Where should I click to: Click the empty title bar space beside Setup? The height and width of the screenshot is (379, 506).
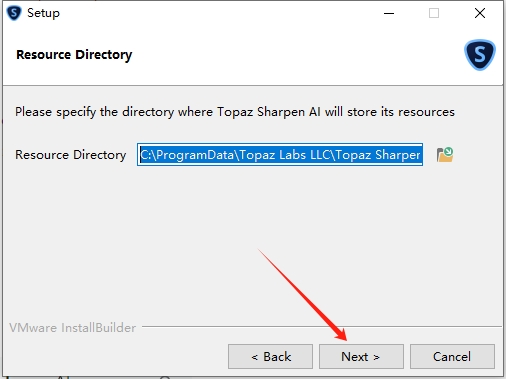(x=217, y=13)
